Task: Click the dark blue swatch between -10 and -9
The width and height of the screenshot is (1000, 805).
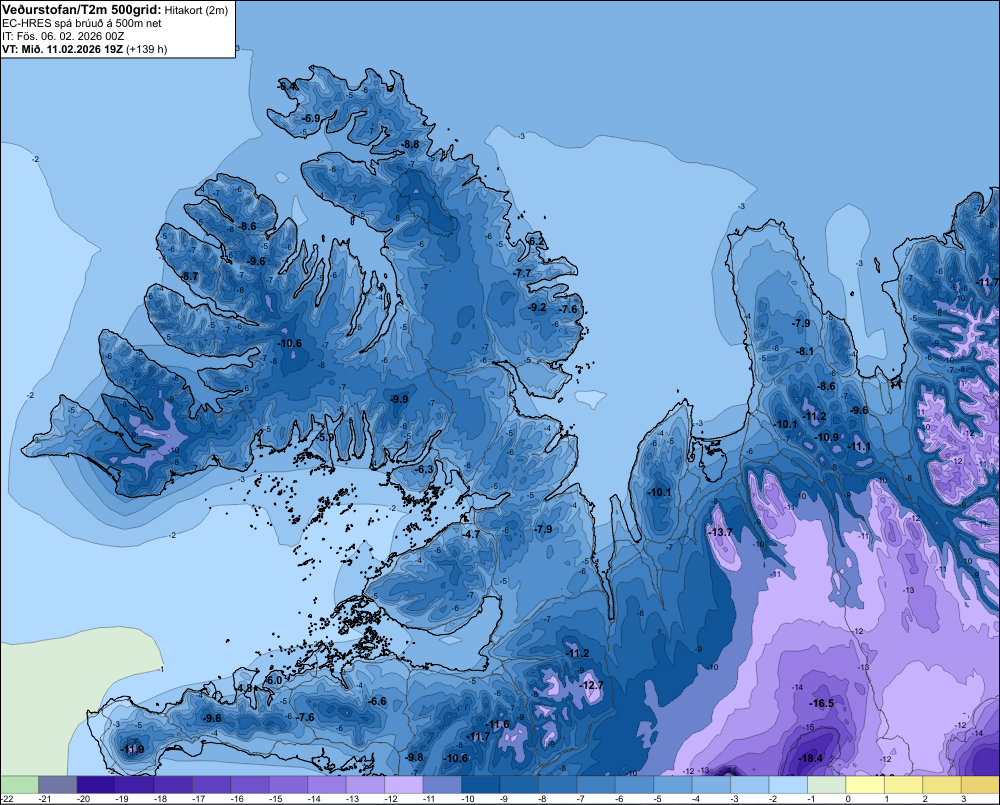Action: coord(480,784)
